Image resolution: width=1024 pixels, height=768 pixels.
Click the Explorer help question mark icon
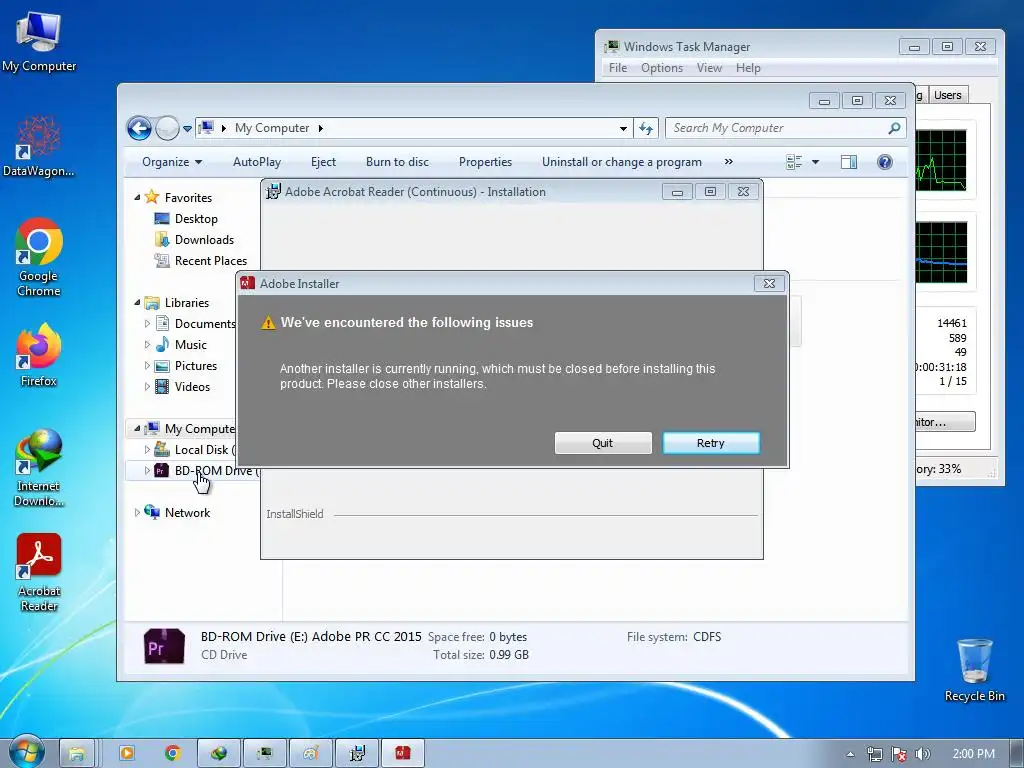tap(885, 162)
